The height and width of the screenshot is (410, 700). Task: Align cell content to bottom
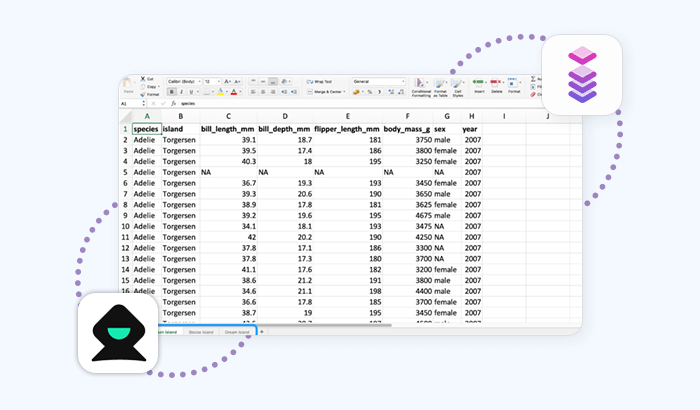(x=273, y=82)
